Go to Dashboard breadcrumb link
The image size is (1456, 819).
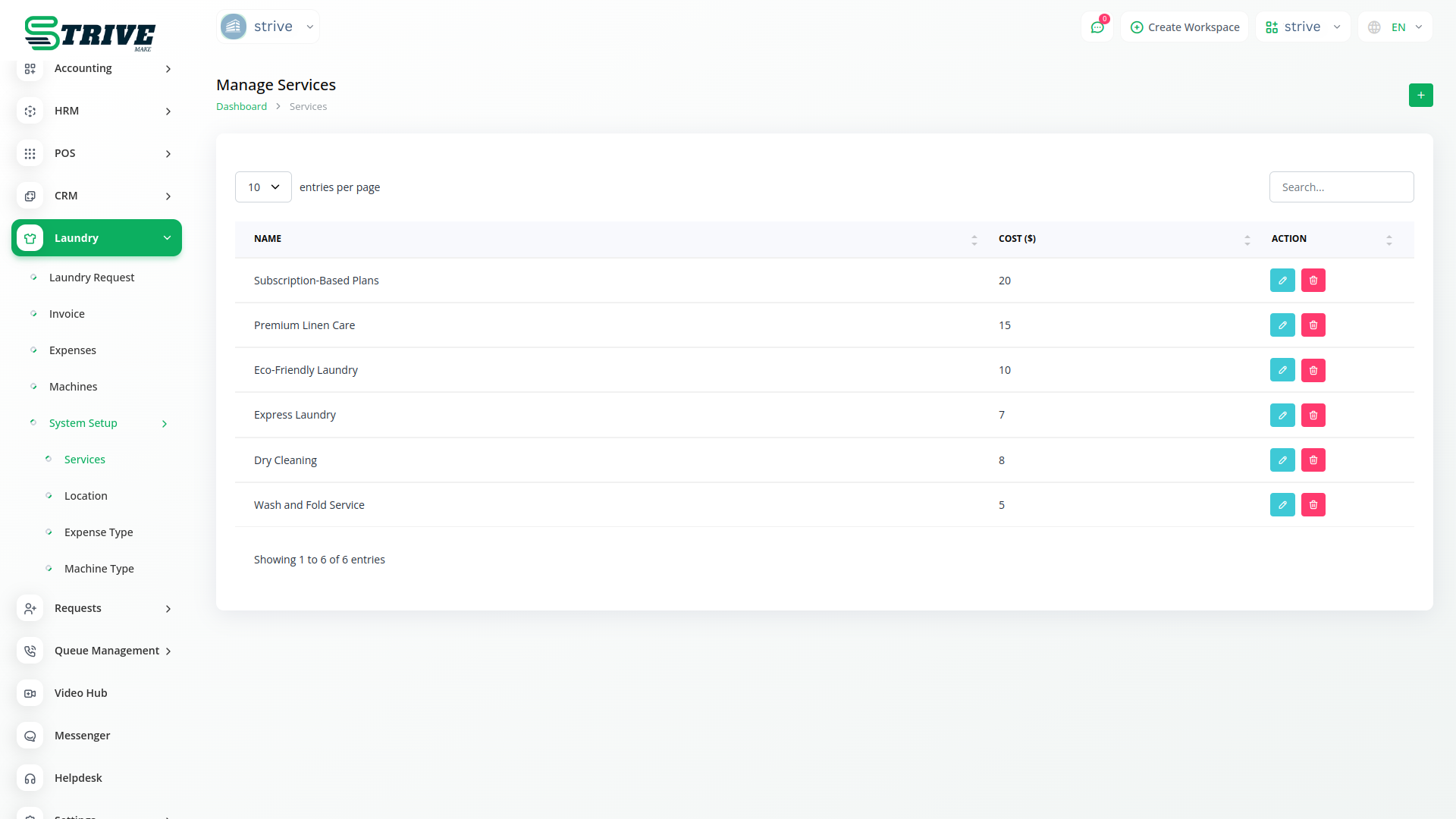click(241, 107)
